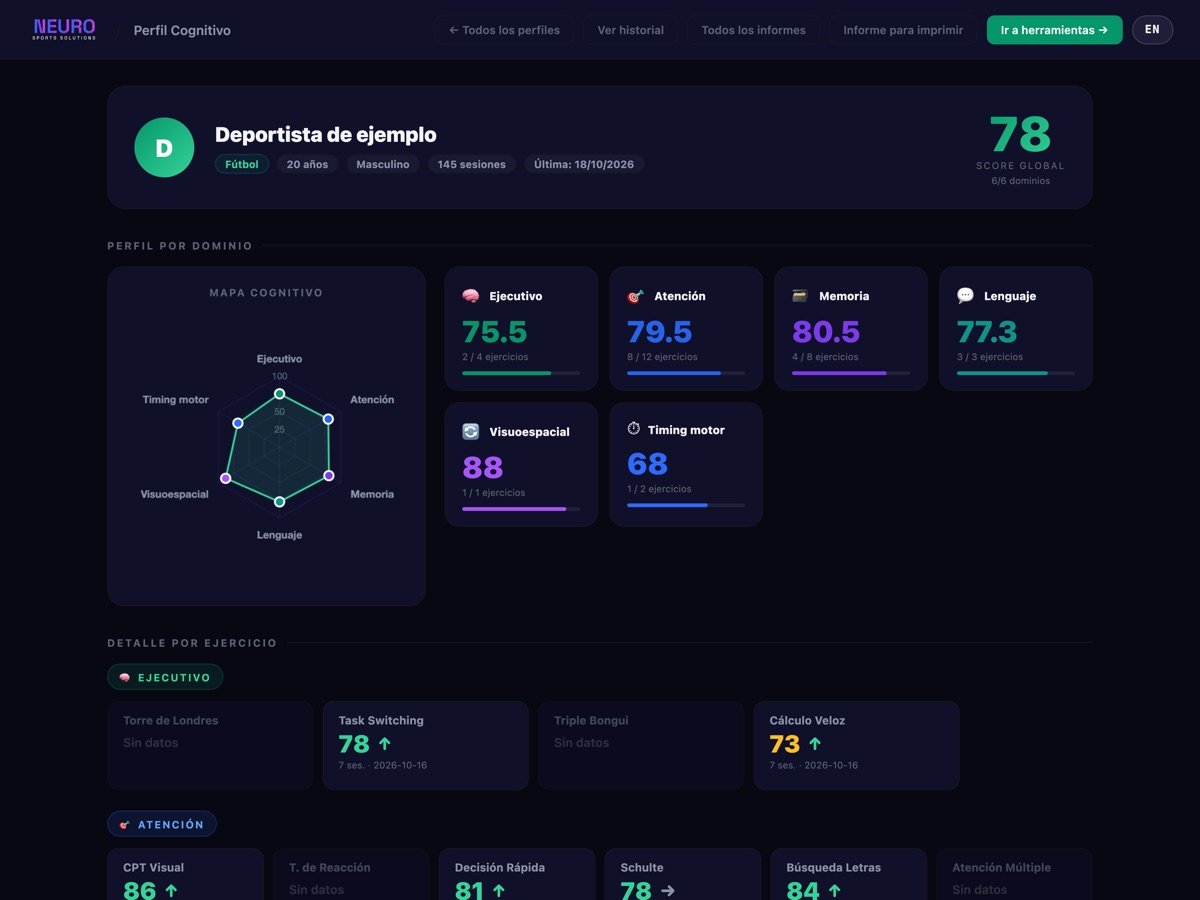
Task: Click the brain icon on Ejecutivo card
Action: (x=471, y=296)
